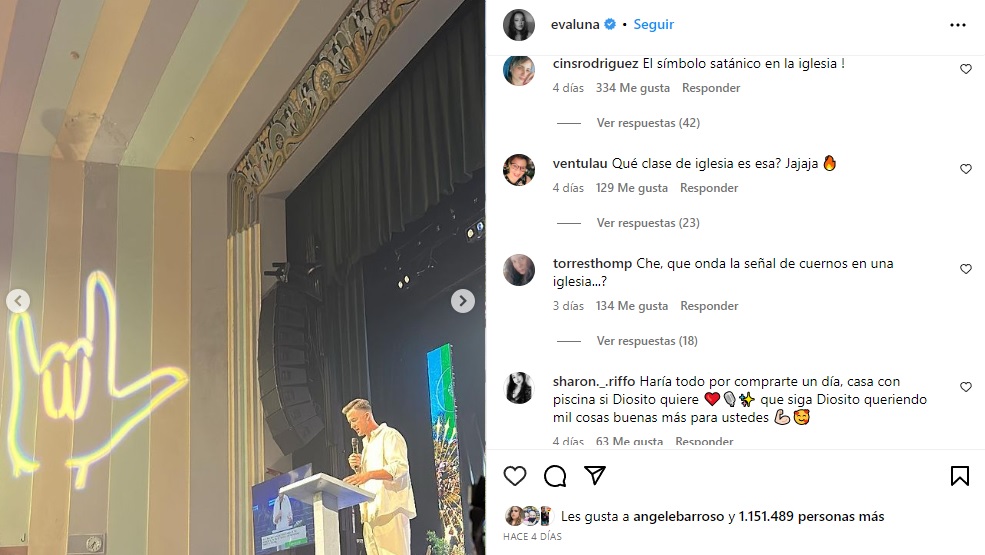Save the post with the bookmark icon
Screen dimensions: 985x555
click(x=959, y=476)
